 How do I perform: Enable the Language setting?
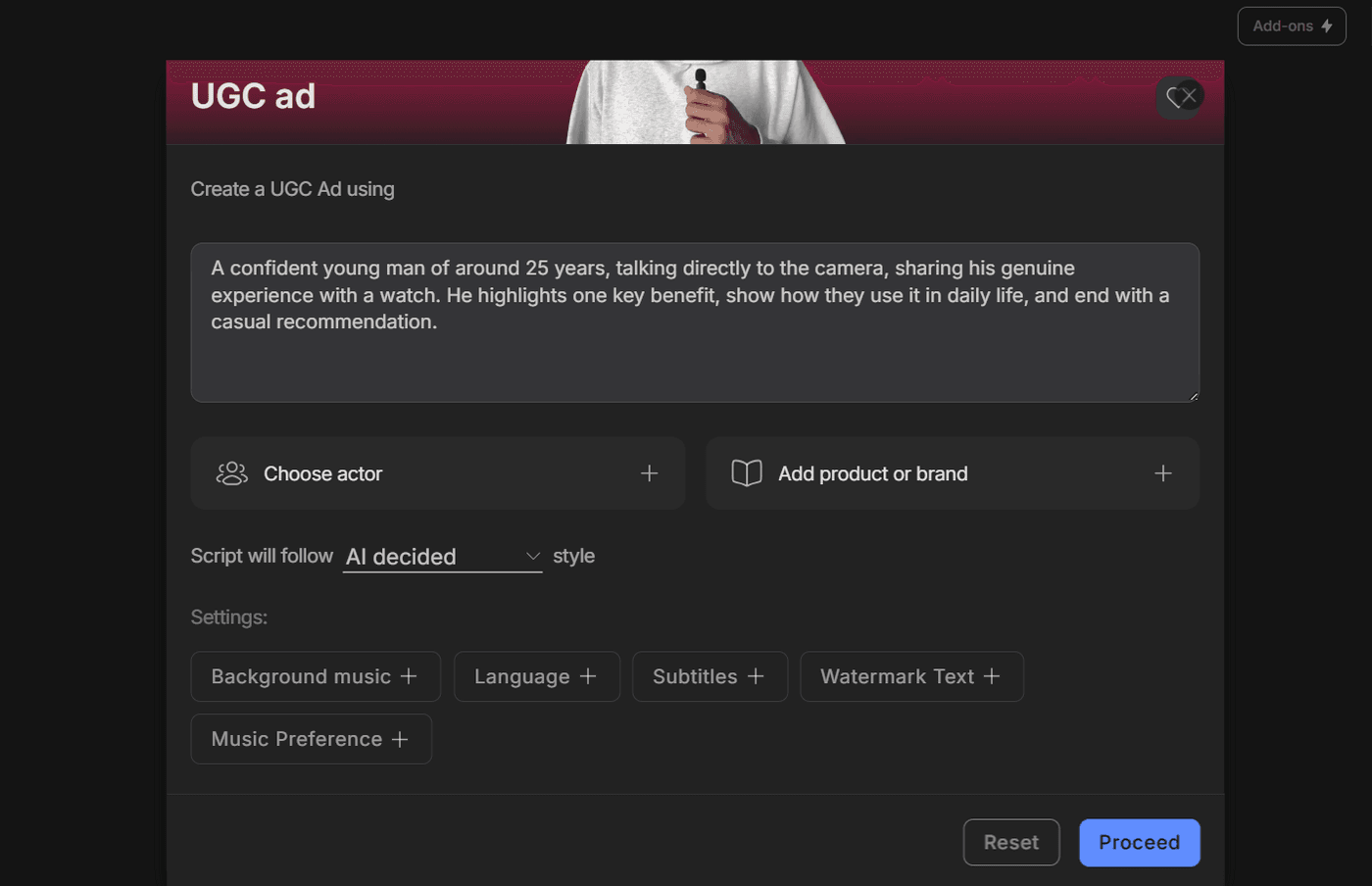pos(537,676)
